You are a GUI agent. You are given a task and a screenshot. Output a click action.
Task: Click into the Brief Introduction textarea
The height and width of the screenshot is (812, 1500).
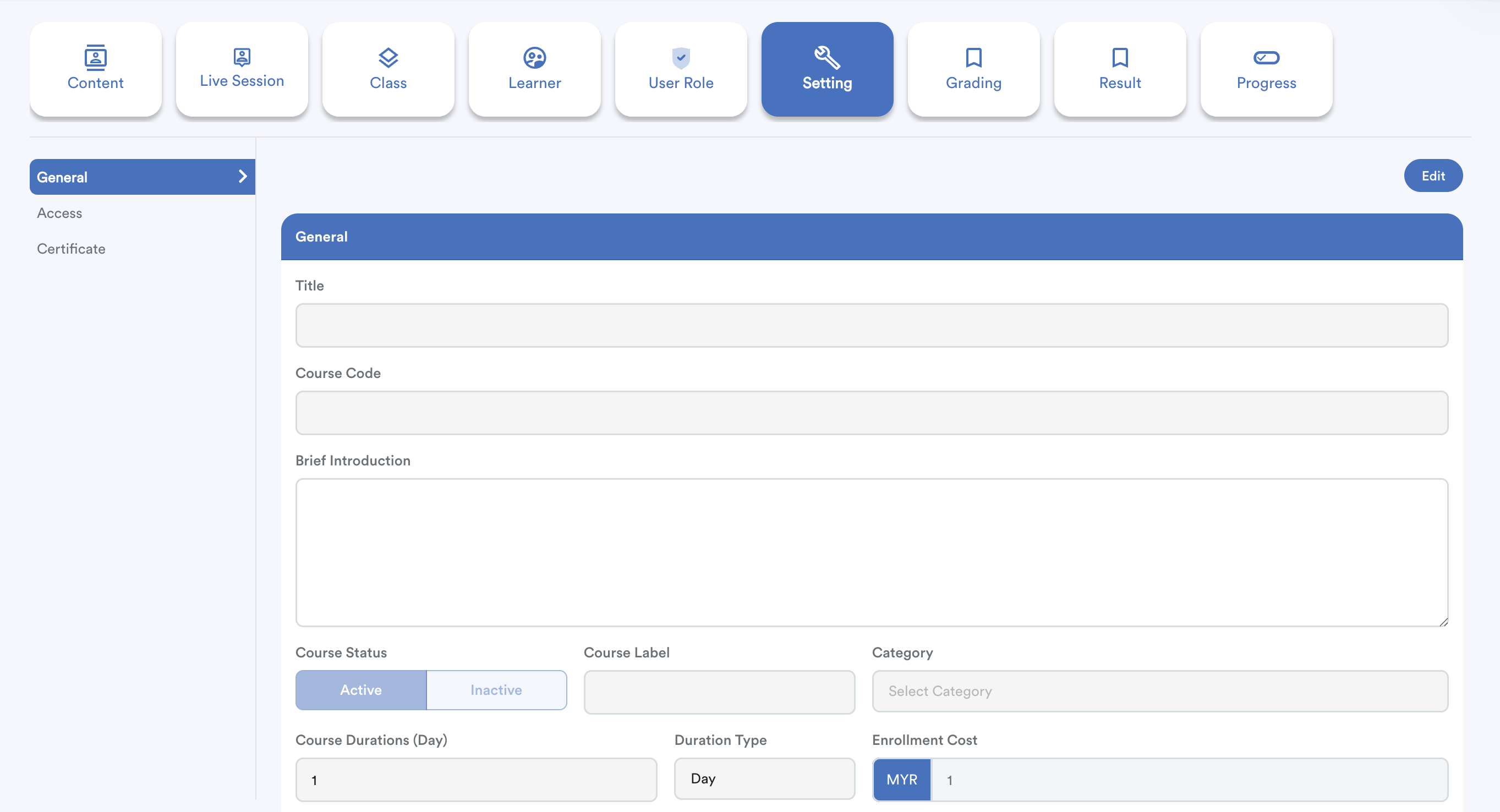[x=871, y=552]
